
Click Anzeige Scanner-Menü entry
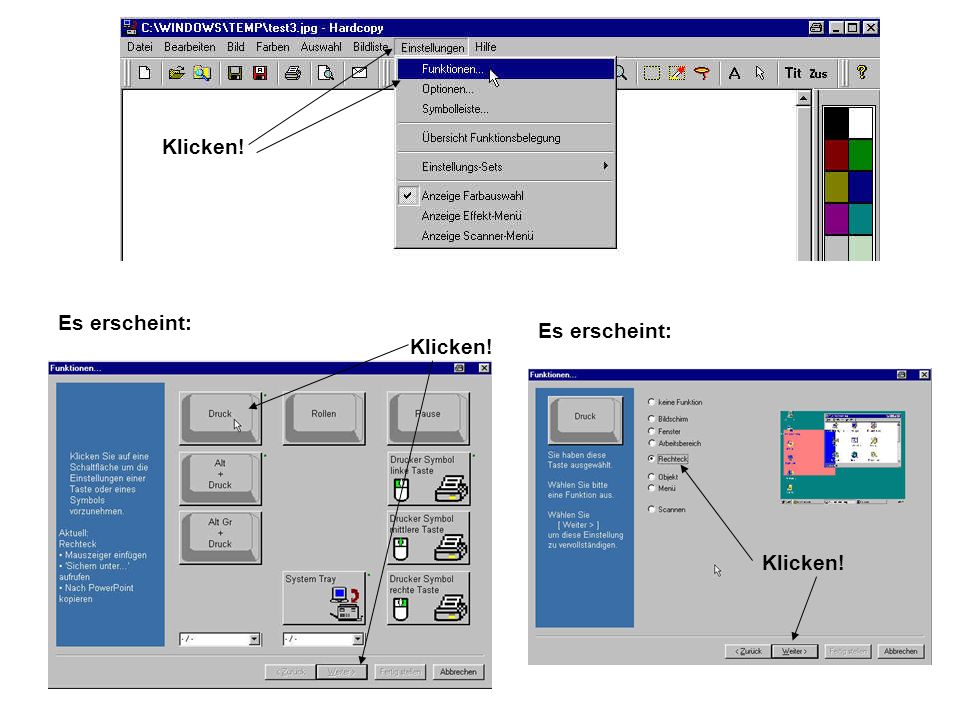505,236
